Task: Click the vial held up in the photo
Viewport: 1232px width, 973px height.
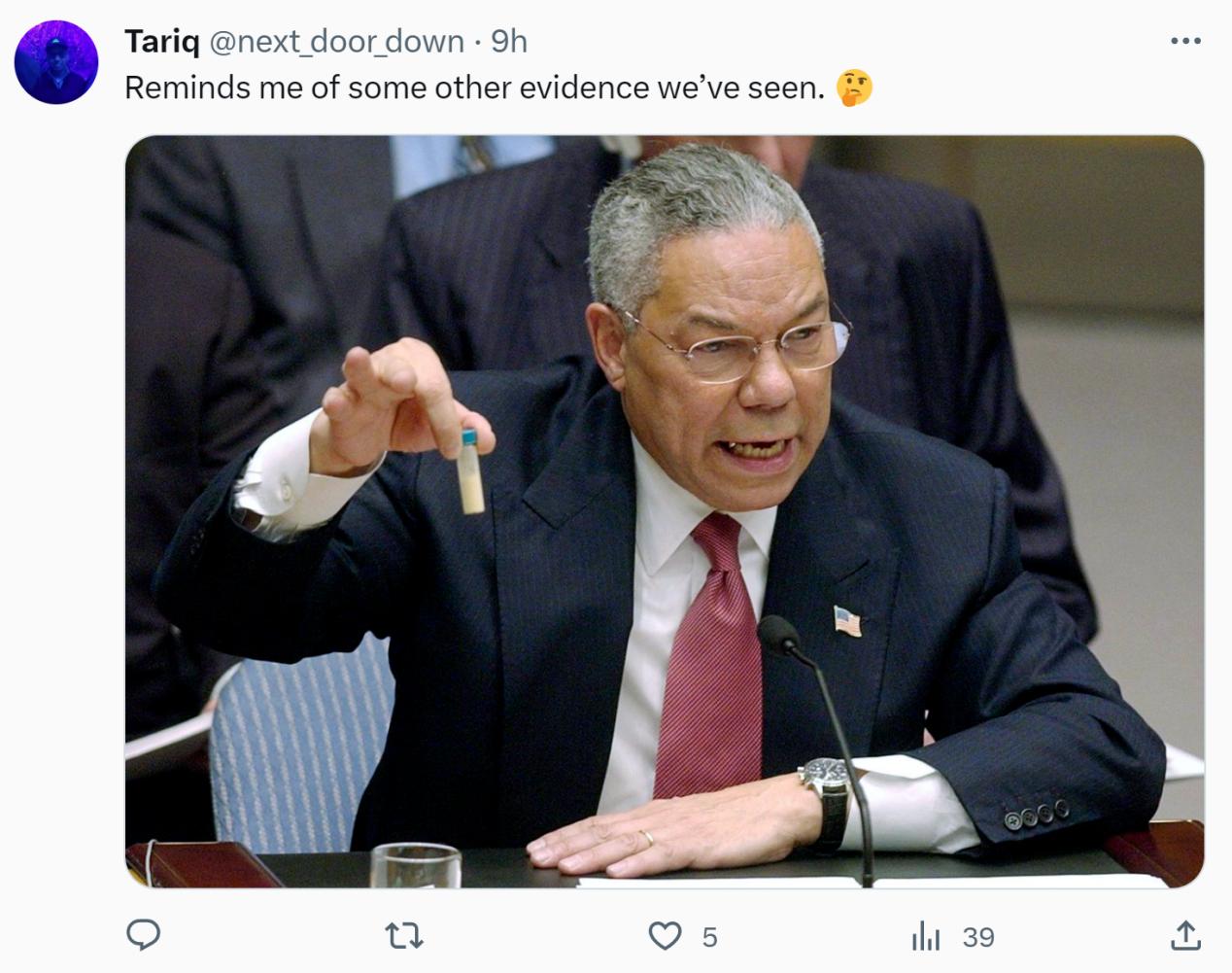Action: [x=471, y=471]
